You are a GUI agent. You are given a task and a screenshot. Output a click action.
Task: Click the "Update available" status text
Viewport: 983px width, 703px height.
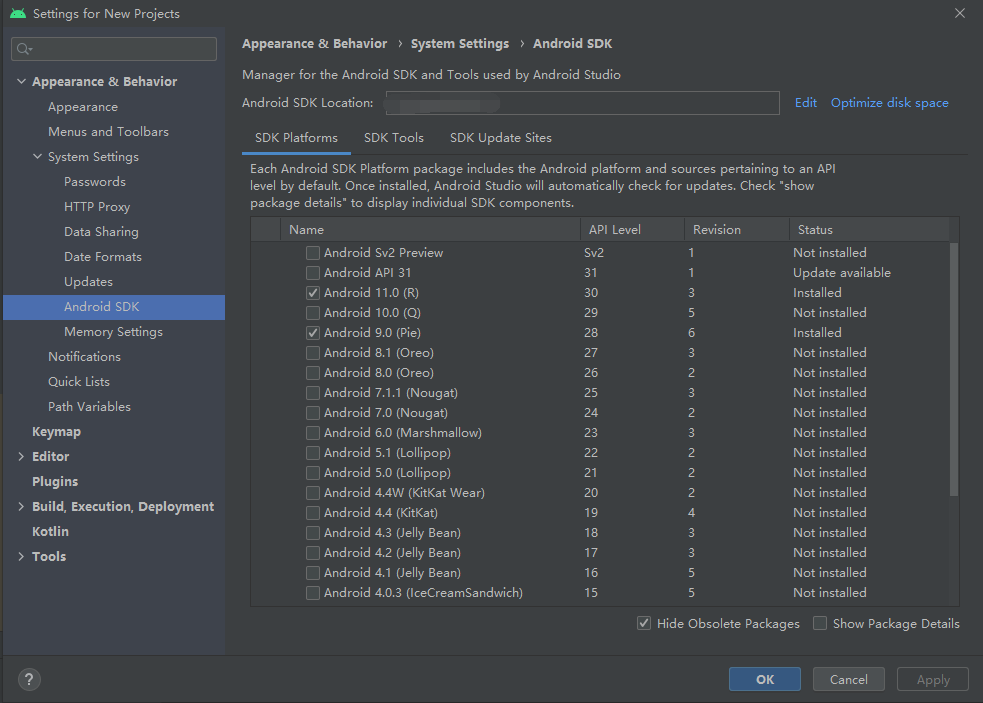click(842, 273)
